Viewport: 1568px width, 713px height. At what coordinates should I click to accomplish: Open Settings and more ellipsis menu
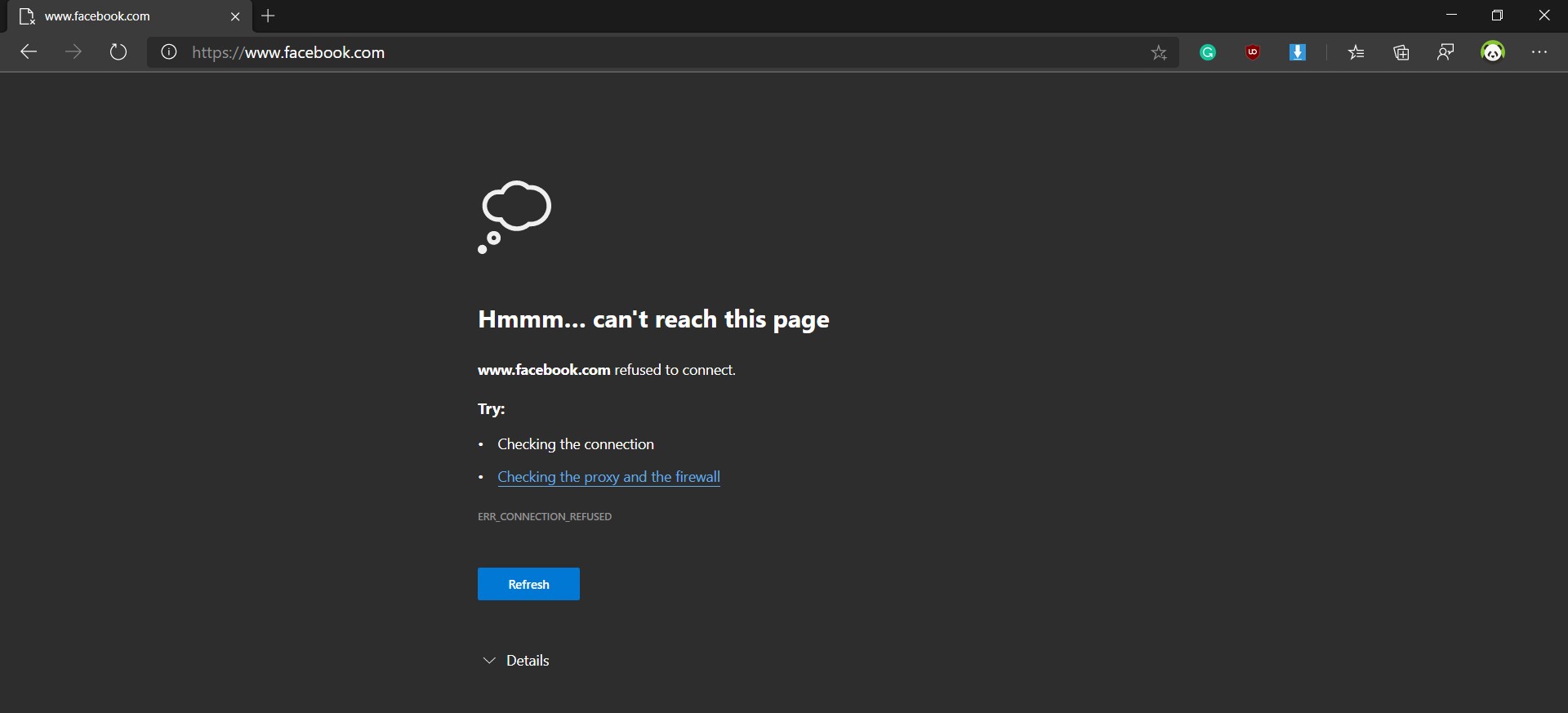(1539, 52)
